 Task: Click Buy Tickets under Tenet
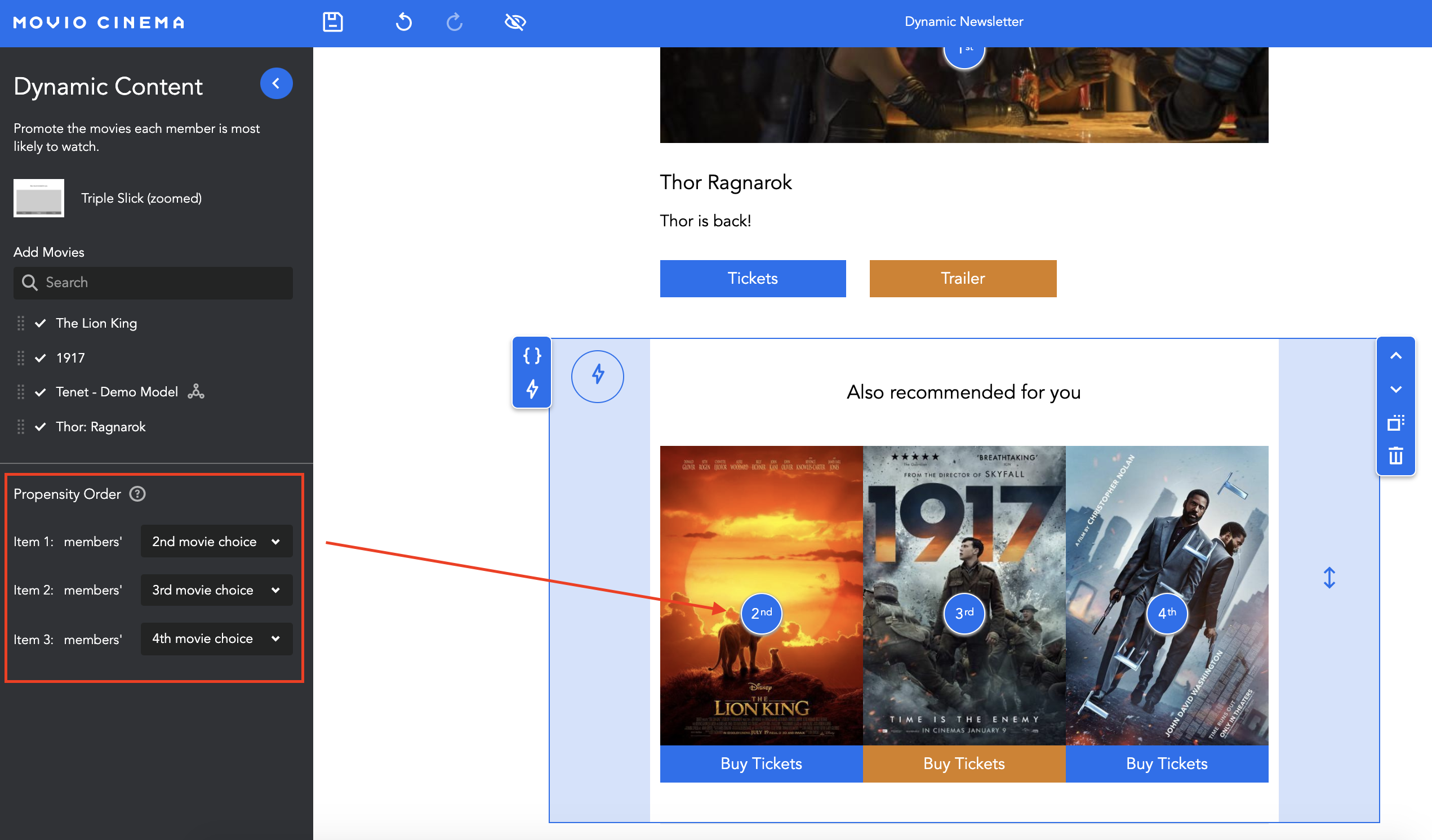coord(1167,764)
